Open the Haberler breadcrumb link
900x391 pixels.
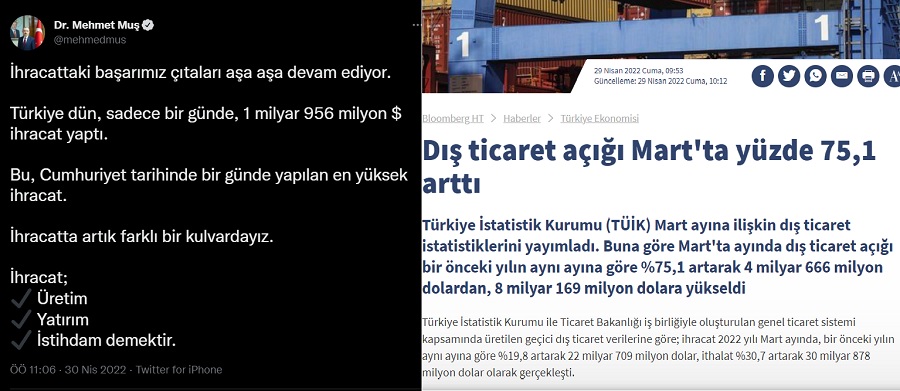pos(522,118)
